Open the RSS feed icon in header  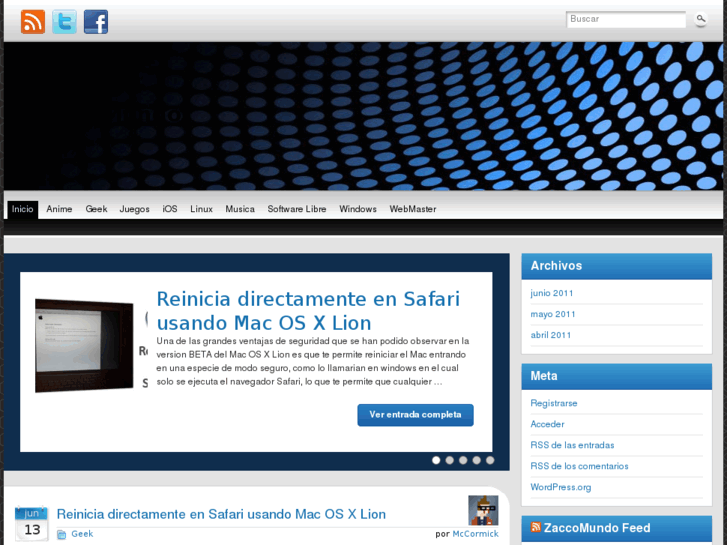[33, 22]
